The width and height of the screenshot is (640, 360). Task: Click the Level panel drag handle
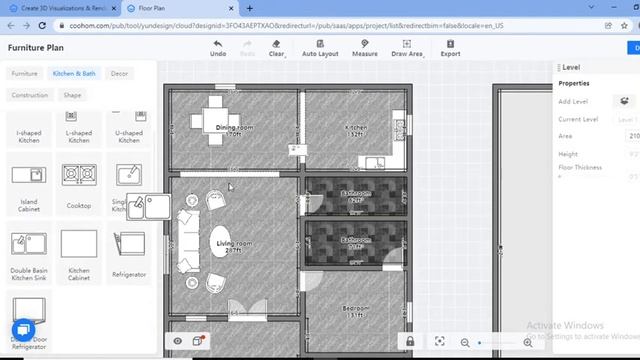(559, 67)
